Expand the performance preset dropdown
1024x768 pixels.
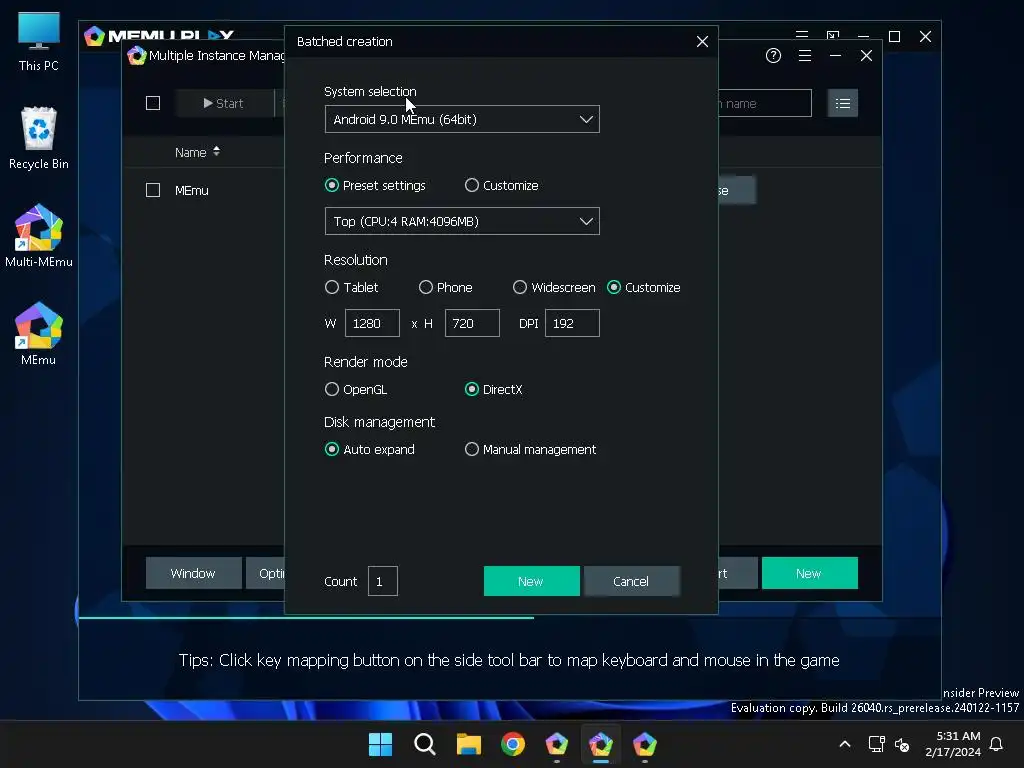pyautogui.click(x=462, y=221)
